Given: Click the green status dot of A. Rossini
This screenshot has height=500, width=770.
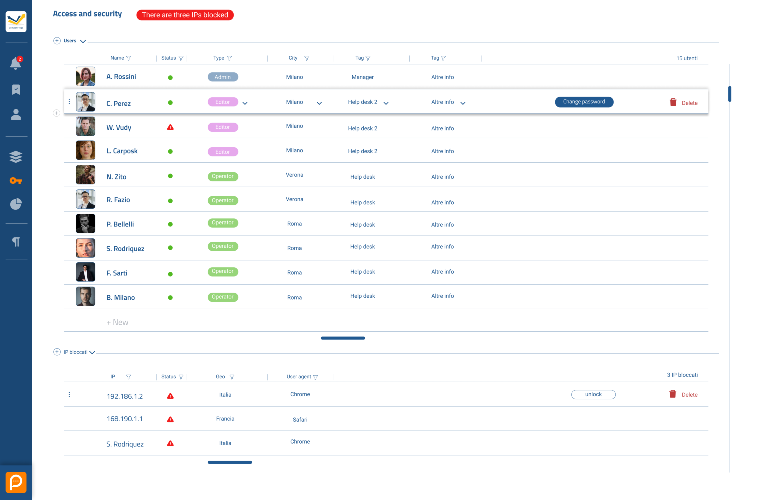Looking at the screenshot, I should (170, 78).
